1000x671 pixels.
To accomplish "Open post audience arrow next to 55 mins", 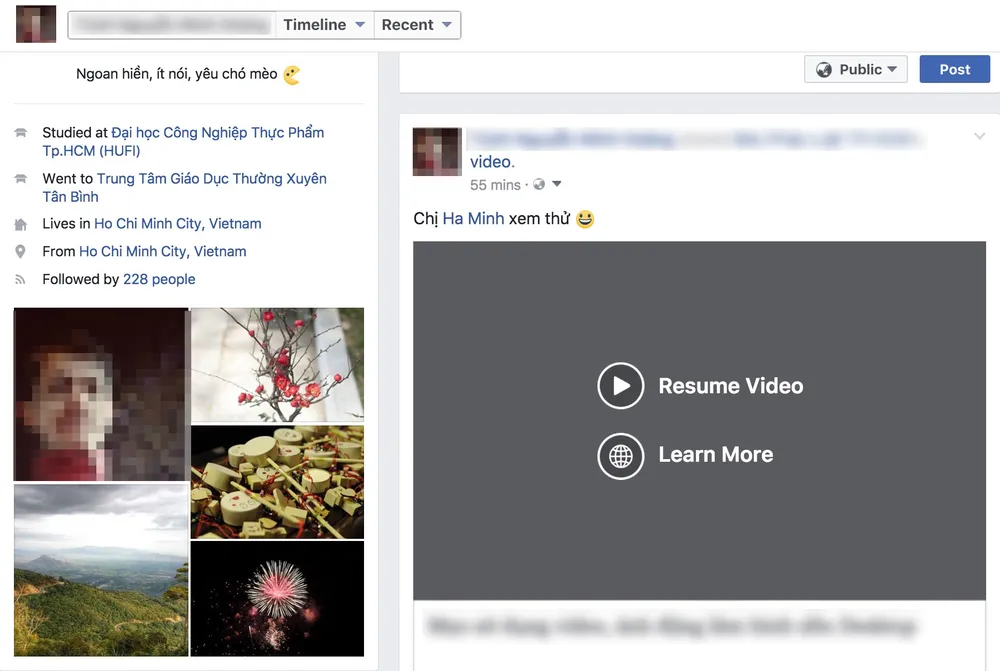I will (557, 185).
